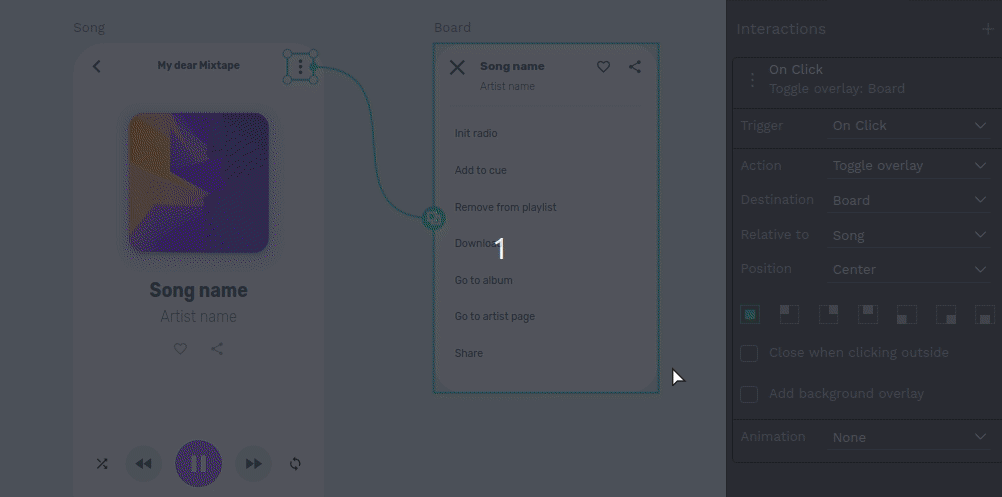Select Remove from playlist menu entry
The image size is (1002, 497).
505,207
